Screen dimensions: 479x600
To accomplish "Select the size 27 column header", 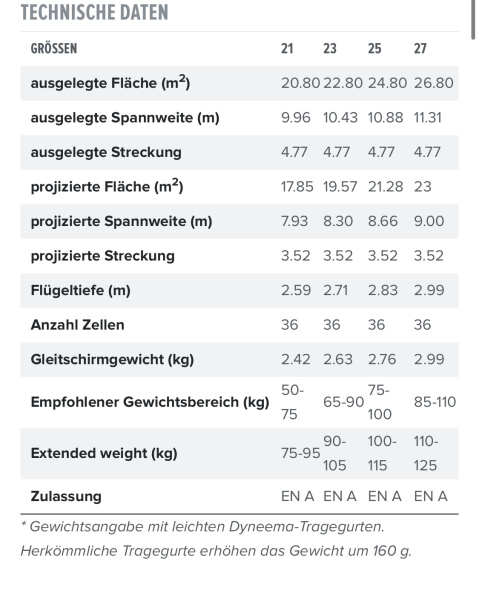I will tap(420, 49).
